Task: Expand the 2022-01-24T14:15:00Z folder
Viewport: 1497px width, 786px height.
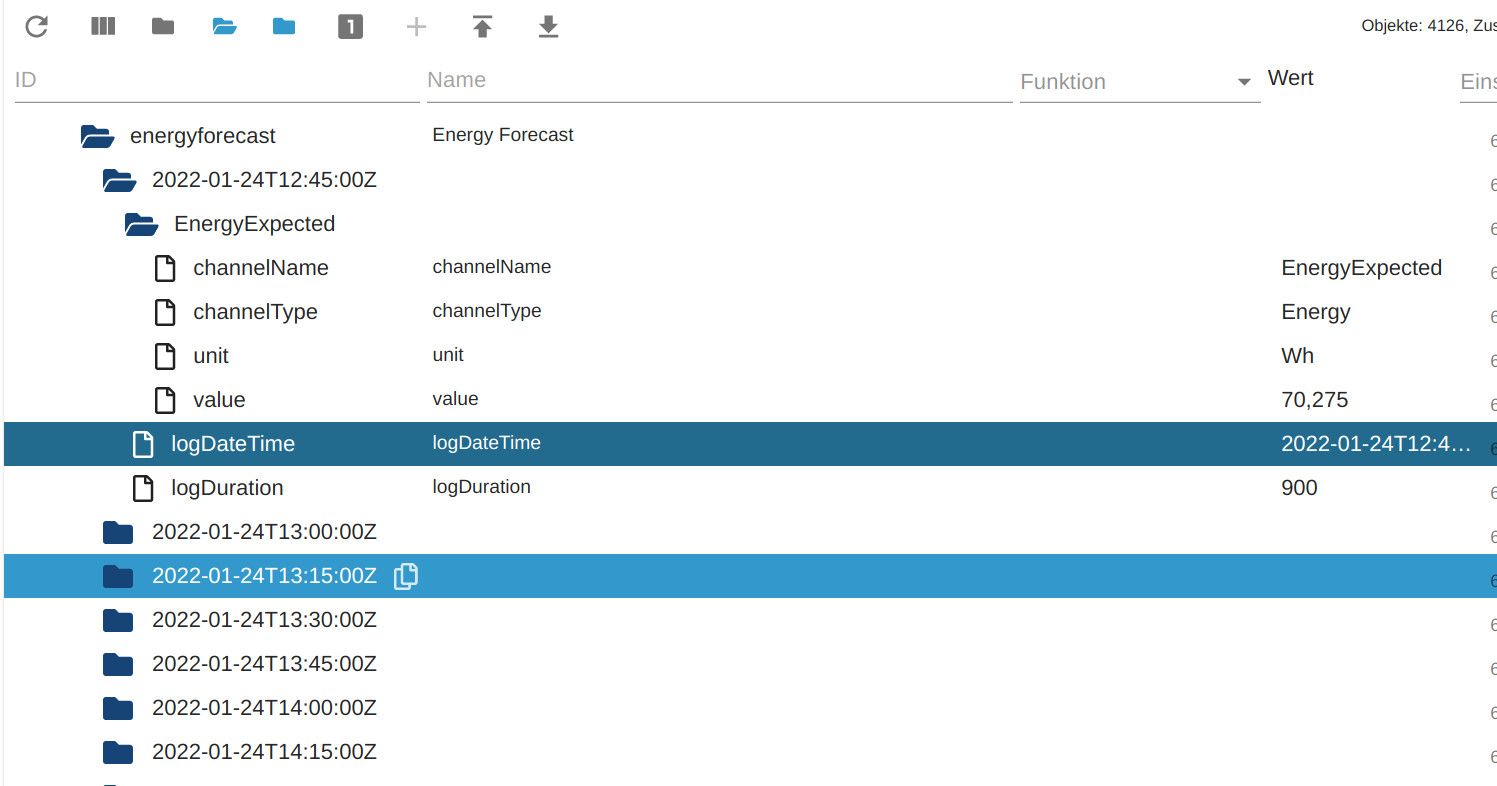Action: tap(118, 752)
